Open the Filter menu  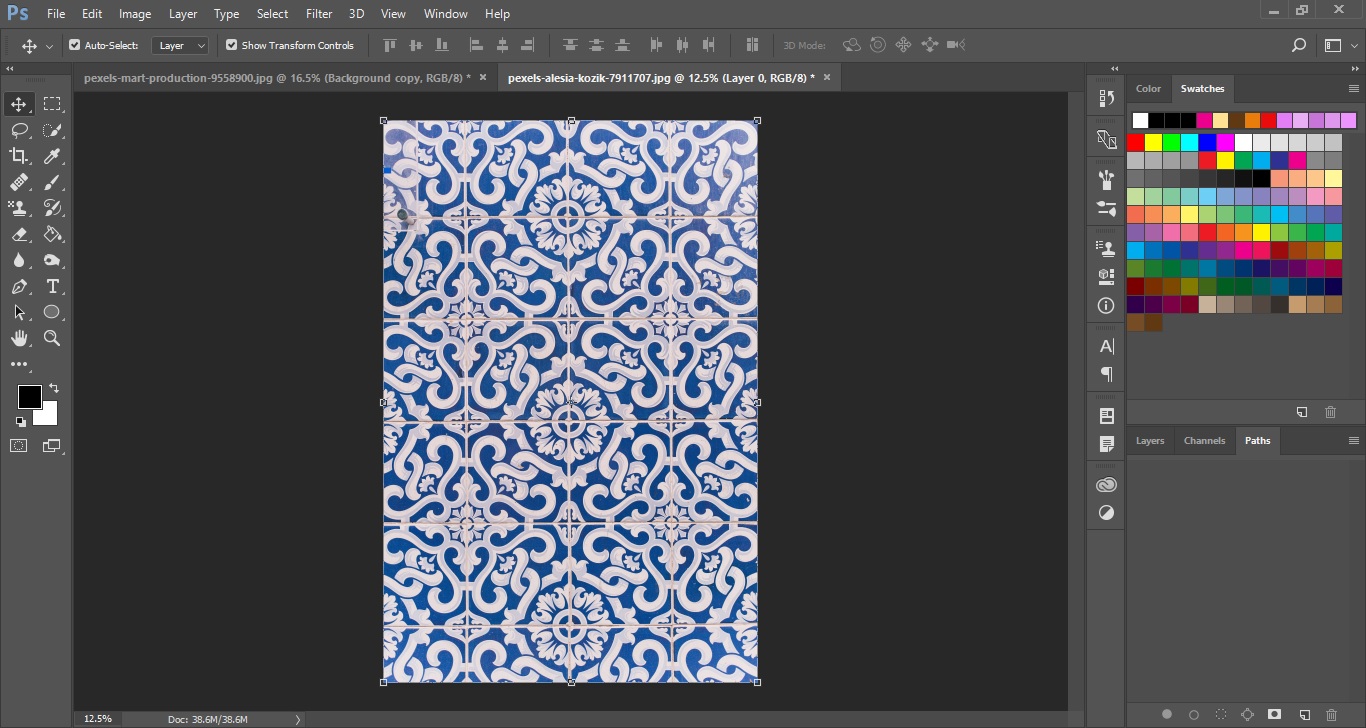coord(319,14)
